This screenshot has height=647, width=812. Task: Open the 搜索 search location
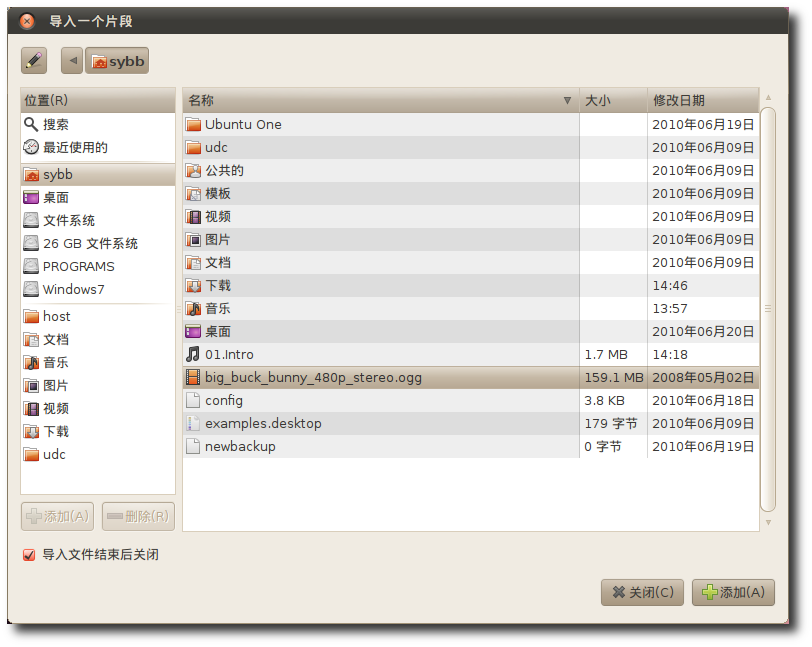pos(98,124)
